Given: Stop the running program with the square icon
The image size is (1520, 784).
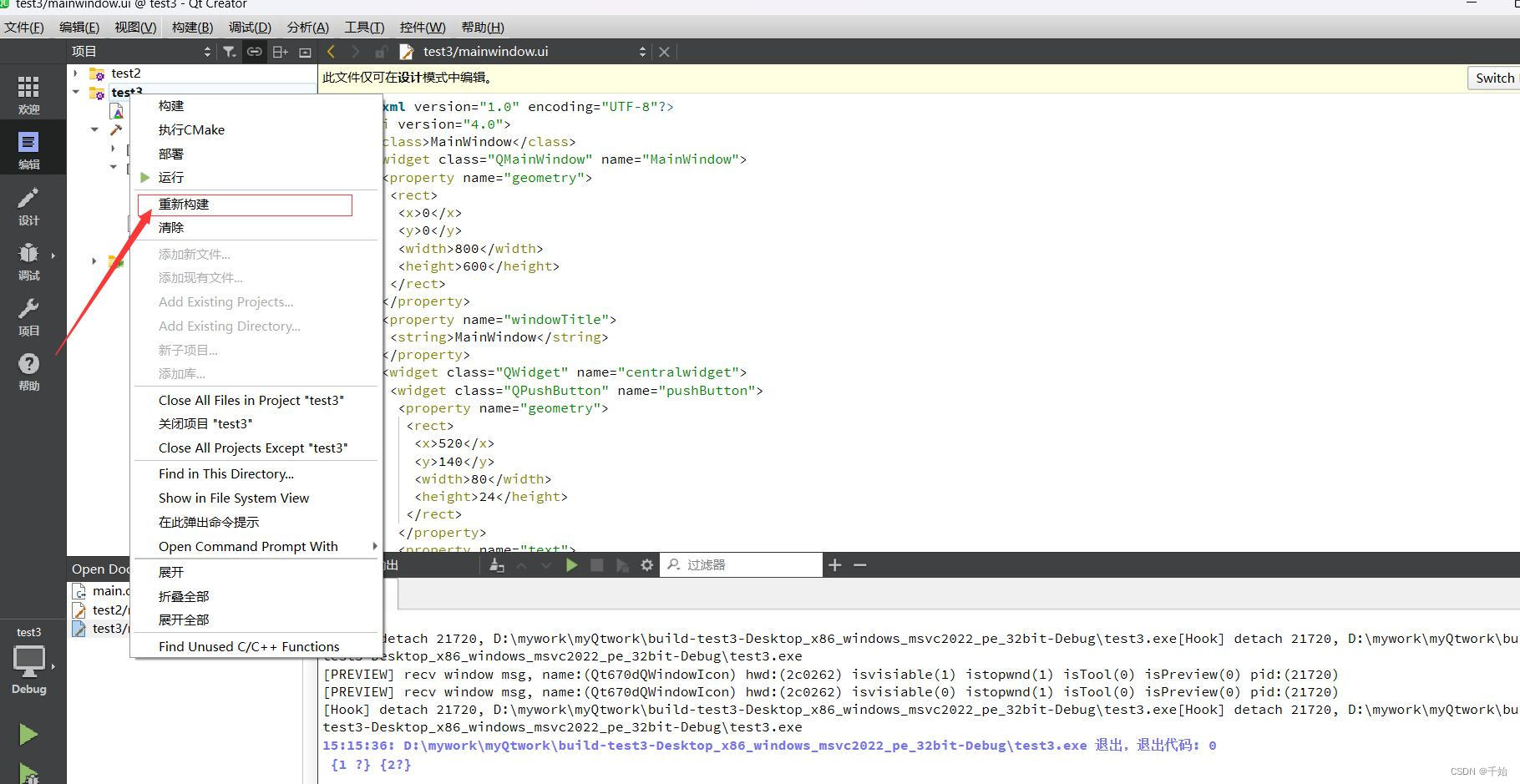Looking at the screenshot, I should point(597,565).
